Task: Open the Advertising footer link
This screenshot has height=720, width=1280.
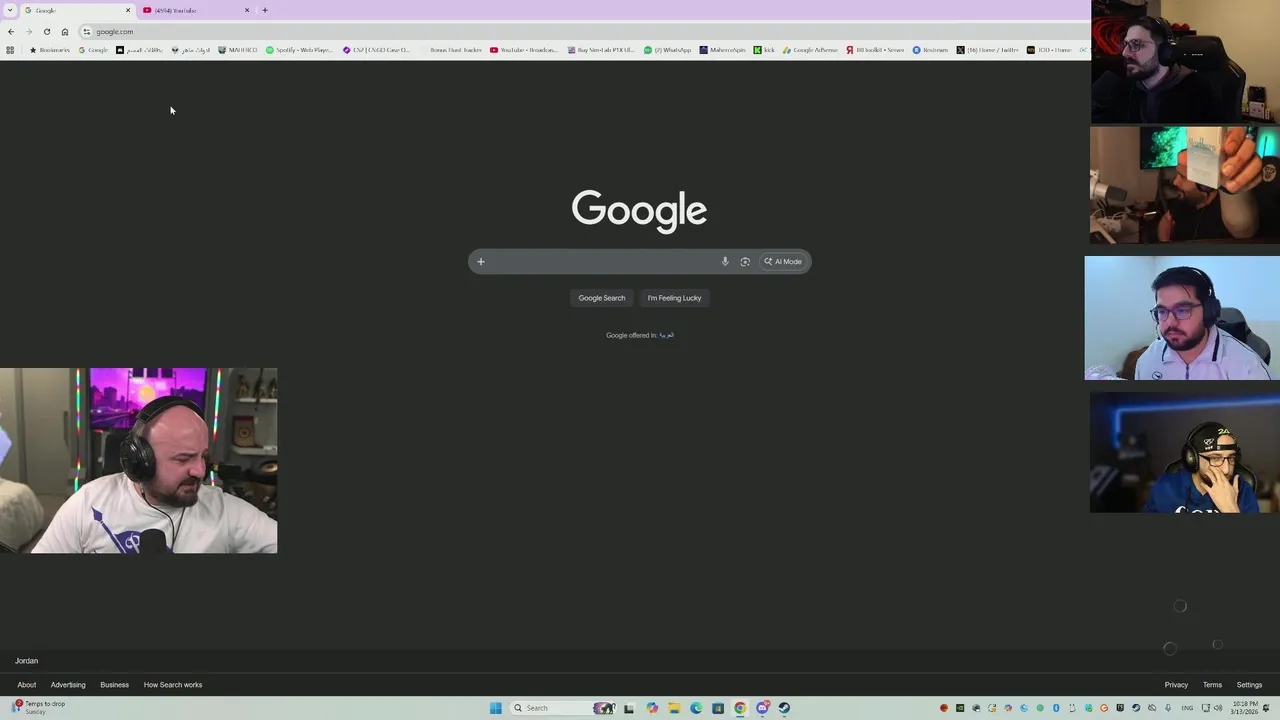Action: (68, 685)
